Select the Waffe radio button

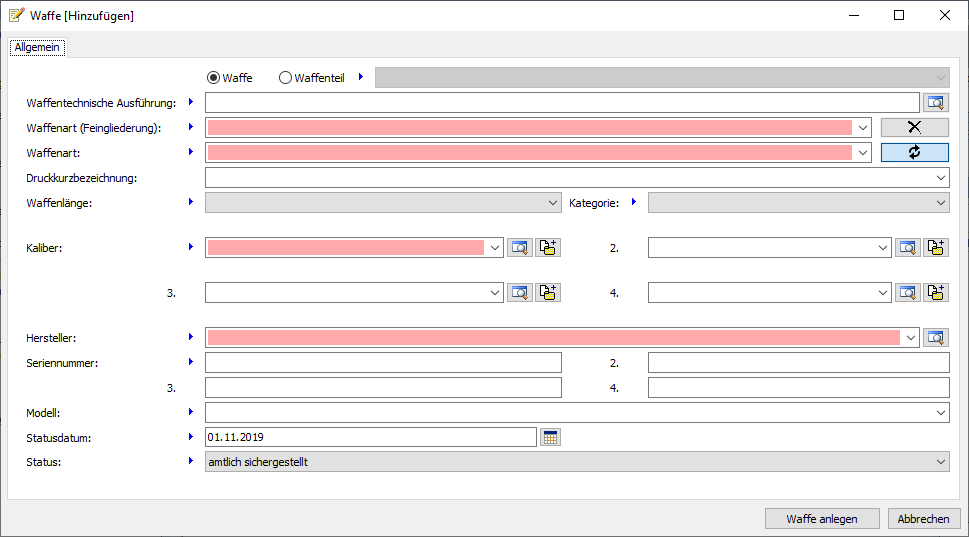213,78
